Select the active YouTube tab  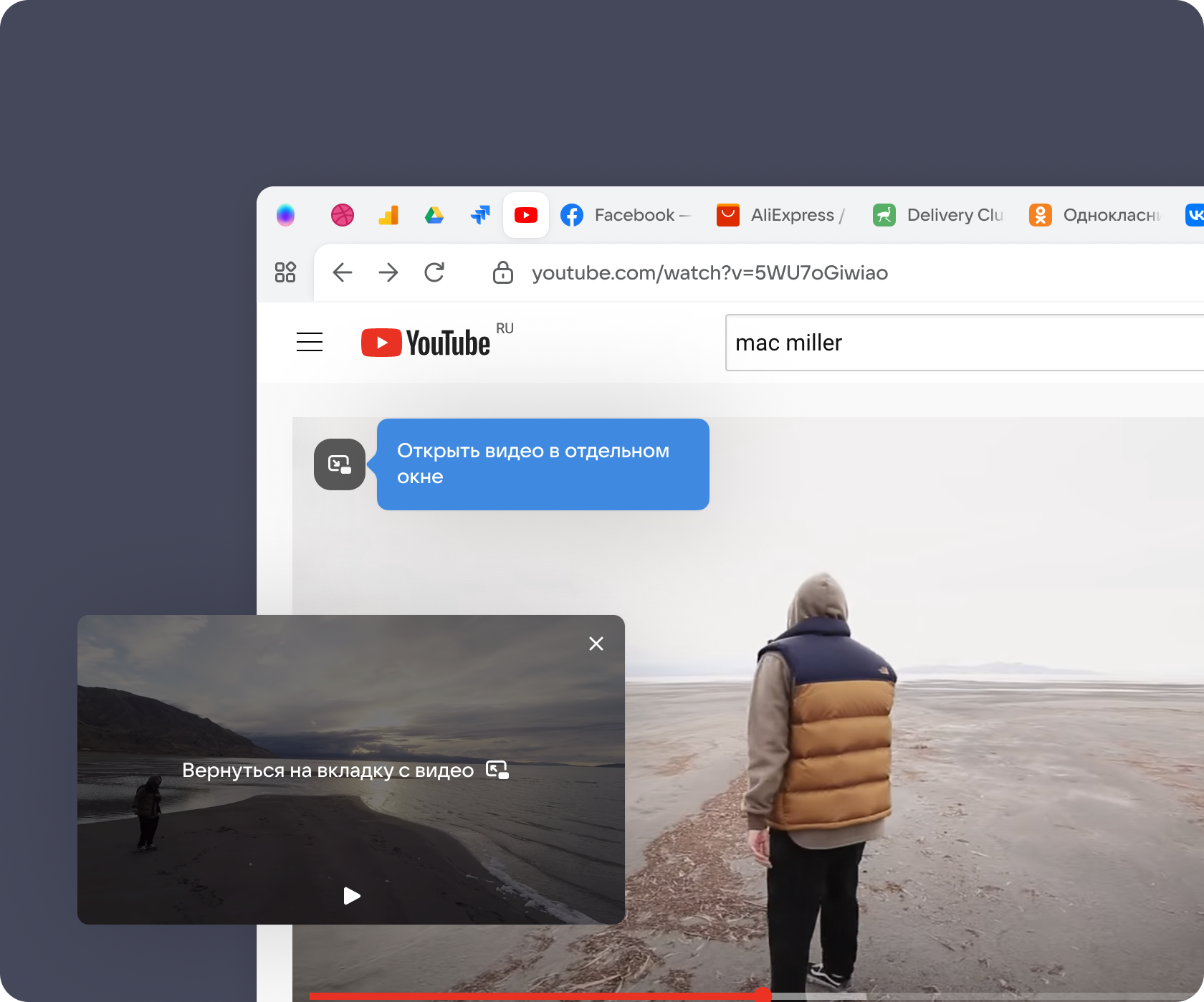526,215
